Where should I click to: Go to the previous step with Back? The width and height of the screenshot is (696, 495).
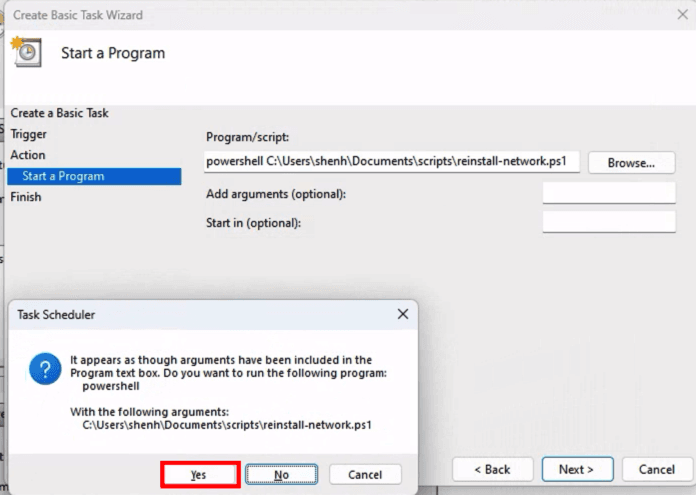(x=491, y=469)
